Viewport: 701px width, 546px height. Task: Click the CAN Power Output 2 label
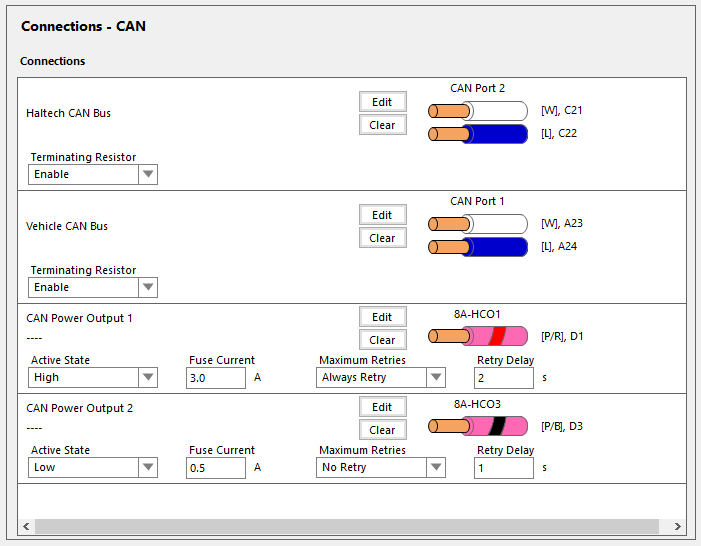click(80, 408)
